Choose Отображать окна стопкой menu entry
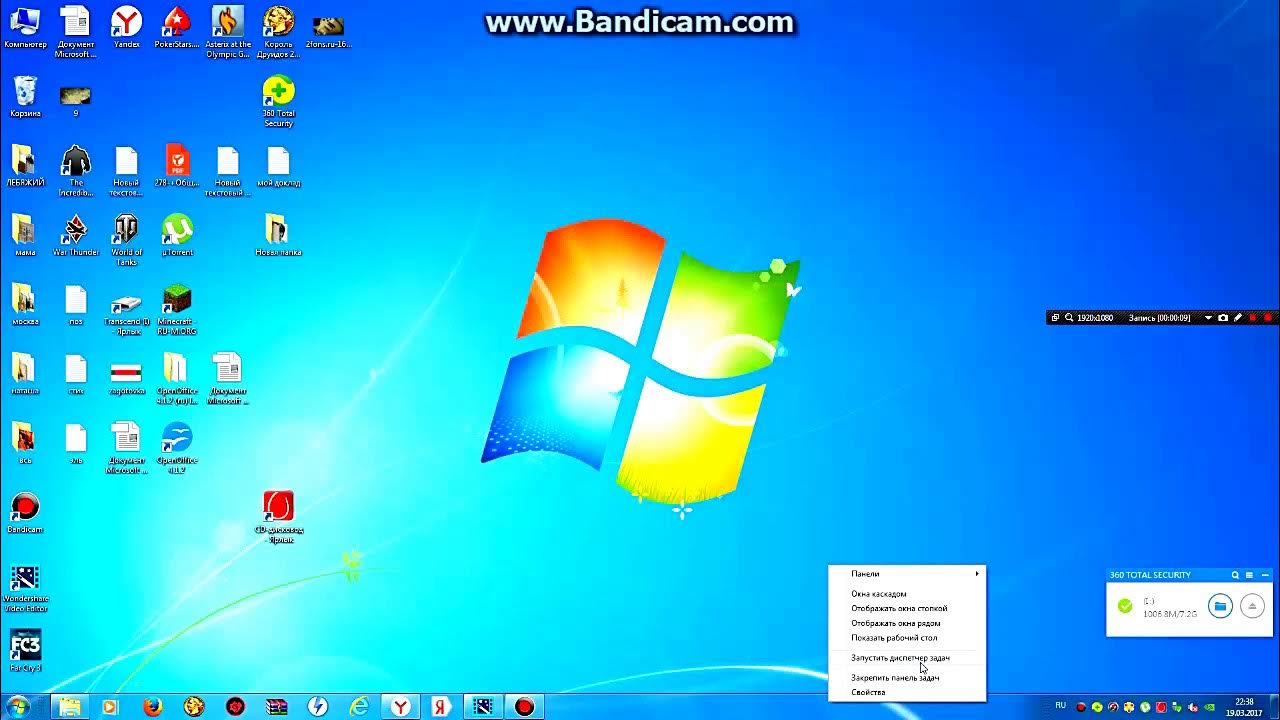The width and height of the screenshot is (1280, 720). point(907,608)
